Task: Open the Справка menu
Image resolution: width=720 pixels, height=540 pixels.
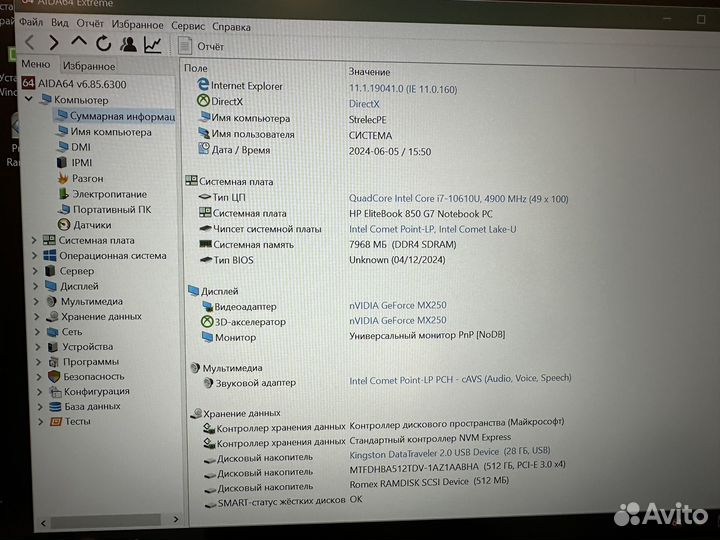Action: click(x=231, y=27)
